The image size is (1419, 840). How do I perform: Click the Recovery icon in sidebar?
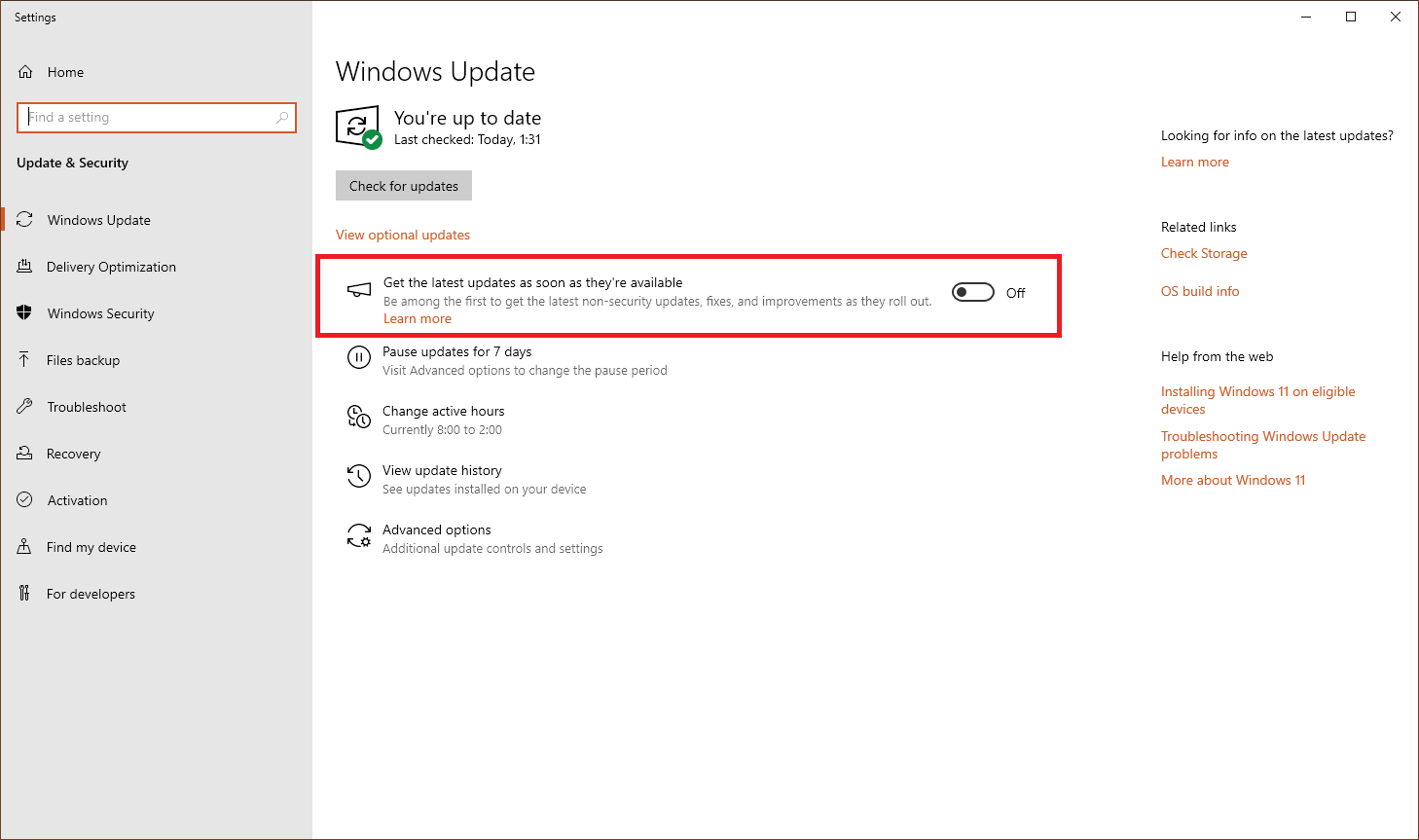pyautogui.click(x=25, y=454)
